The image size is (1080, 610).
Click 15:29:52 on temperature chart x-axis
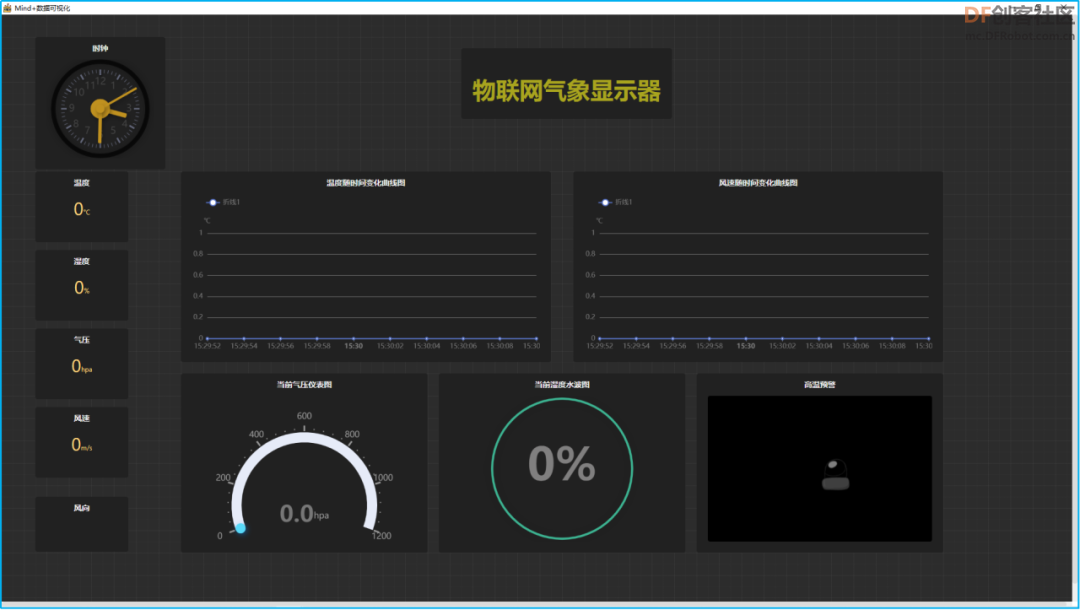[207, 346]
